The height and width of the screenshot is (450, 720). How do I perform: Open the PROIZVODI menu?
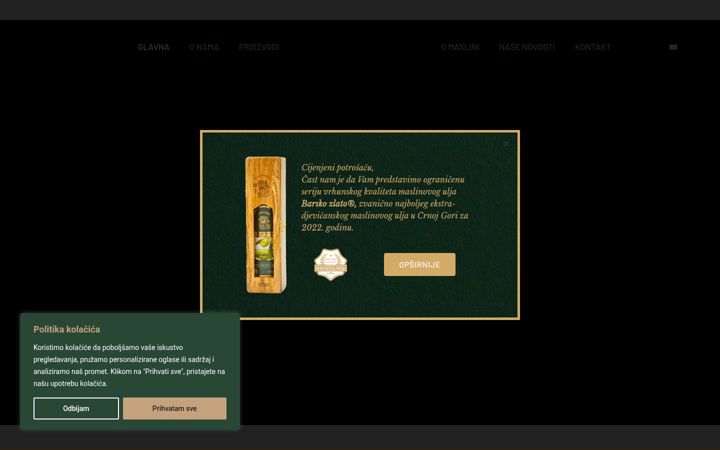click(x=259, y=47)
